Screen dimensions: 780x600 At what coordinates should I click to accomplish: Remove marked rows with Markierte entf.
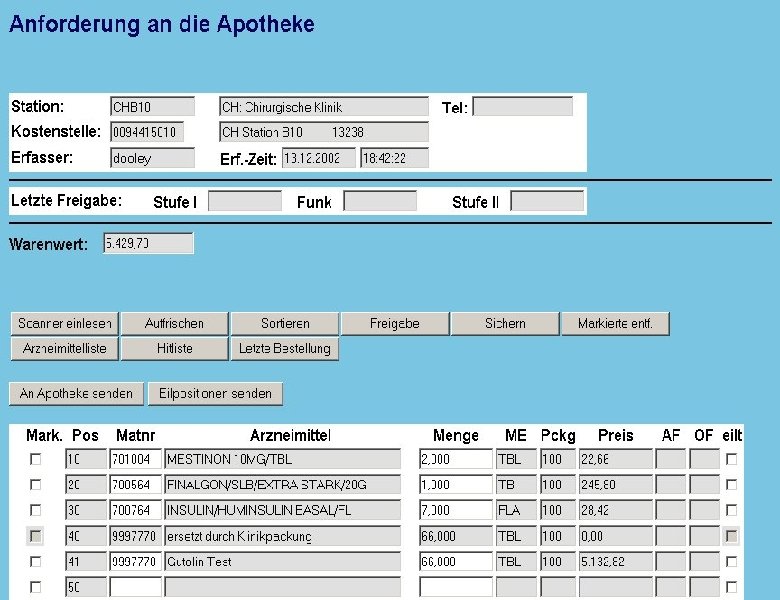click(x=615, y=324)
